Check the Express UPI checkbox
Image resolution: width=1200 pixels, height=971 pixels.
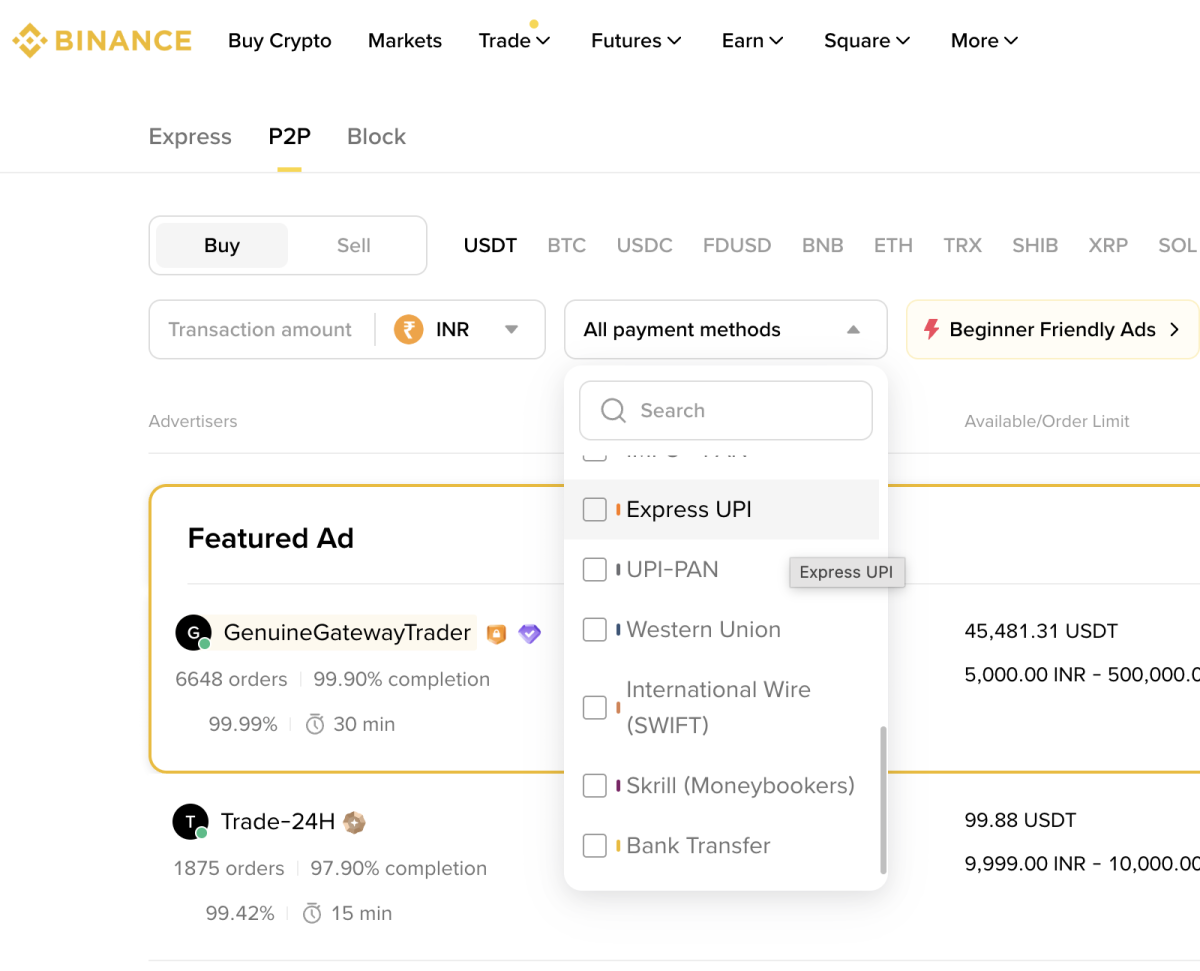point(594,509)
